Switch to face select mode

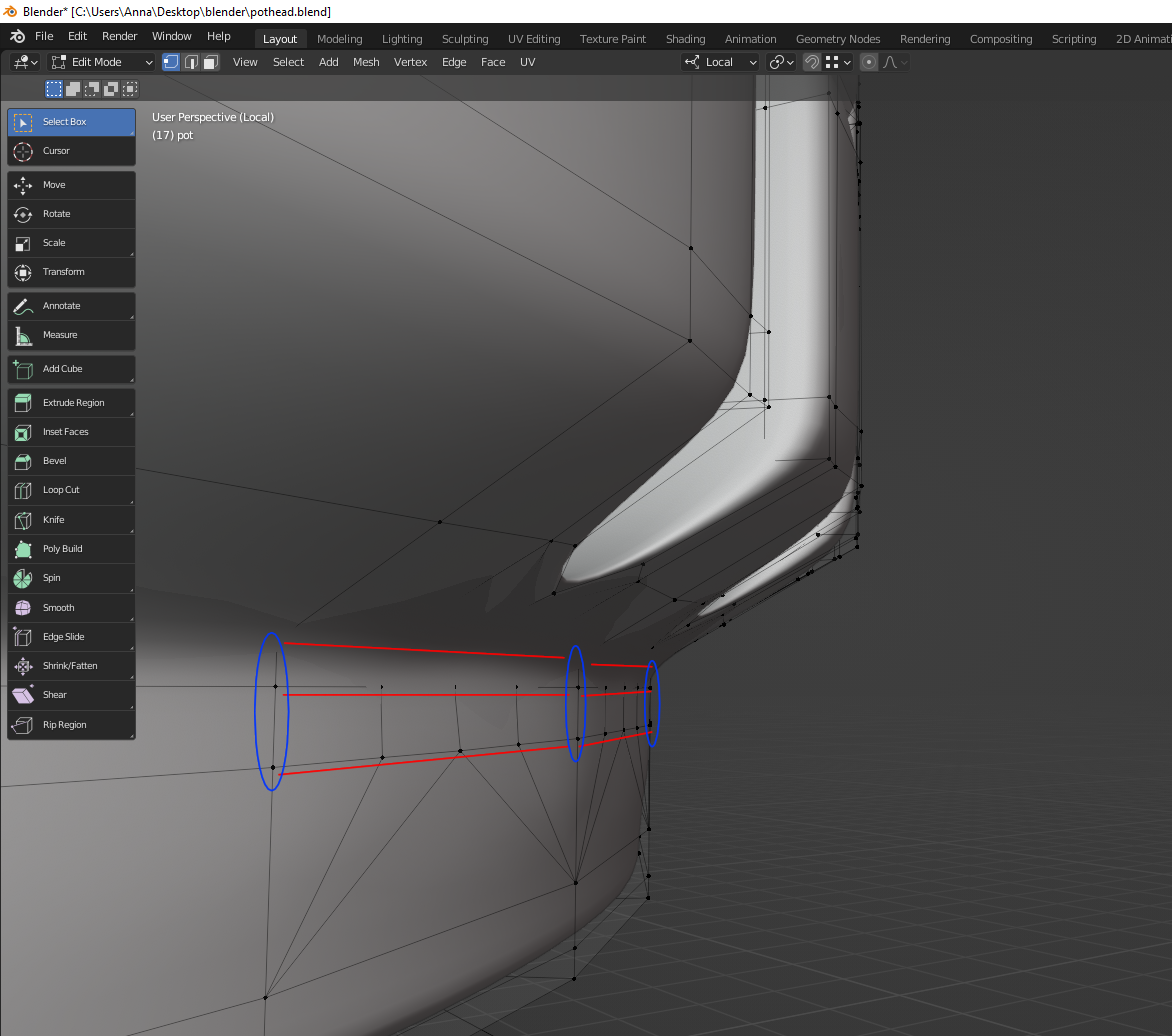211,62
